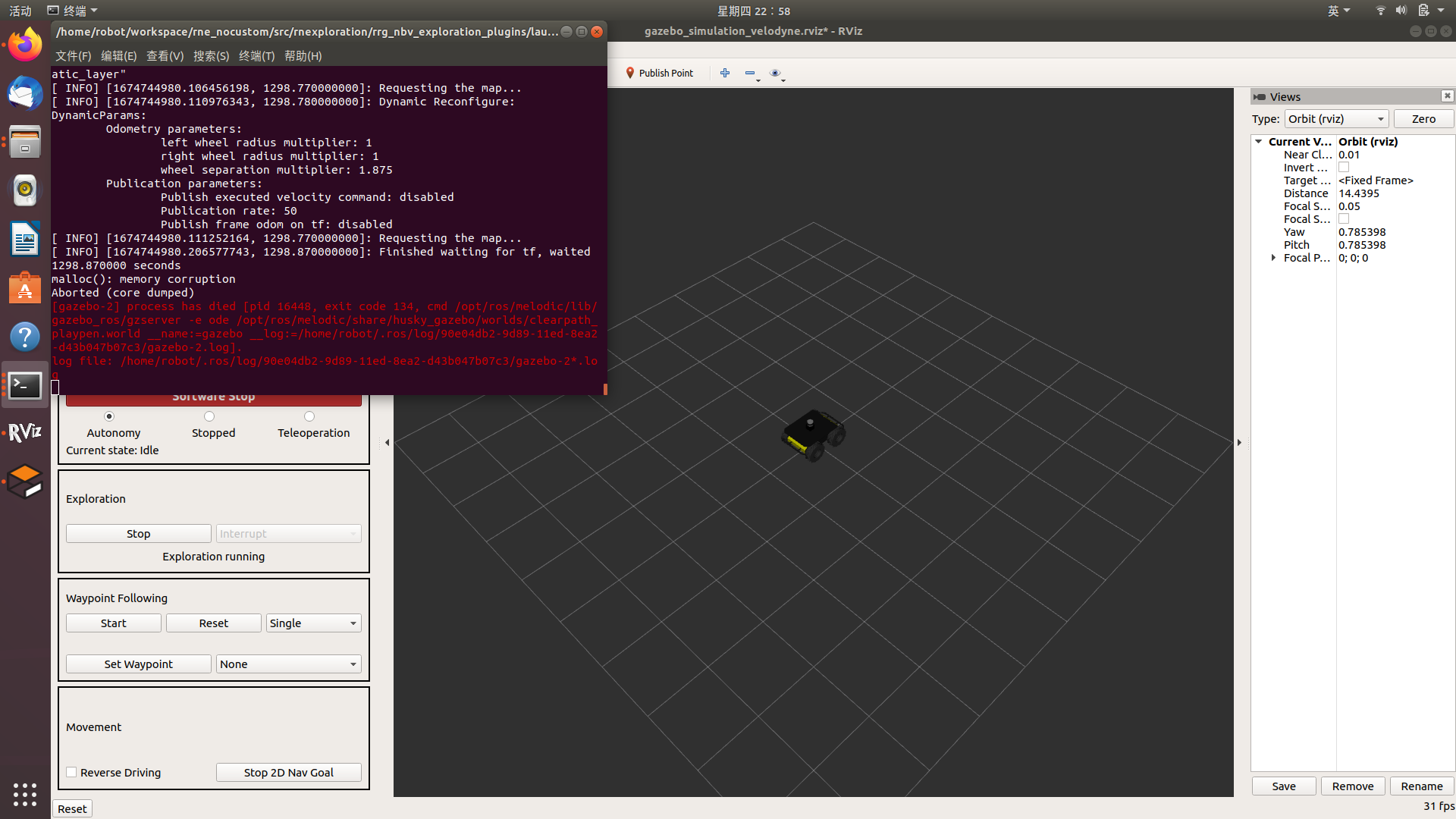Open the Terminal dock icon
1456x819 pixels.
[x=25, y=385]
